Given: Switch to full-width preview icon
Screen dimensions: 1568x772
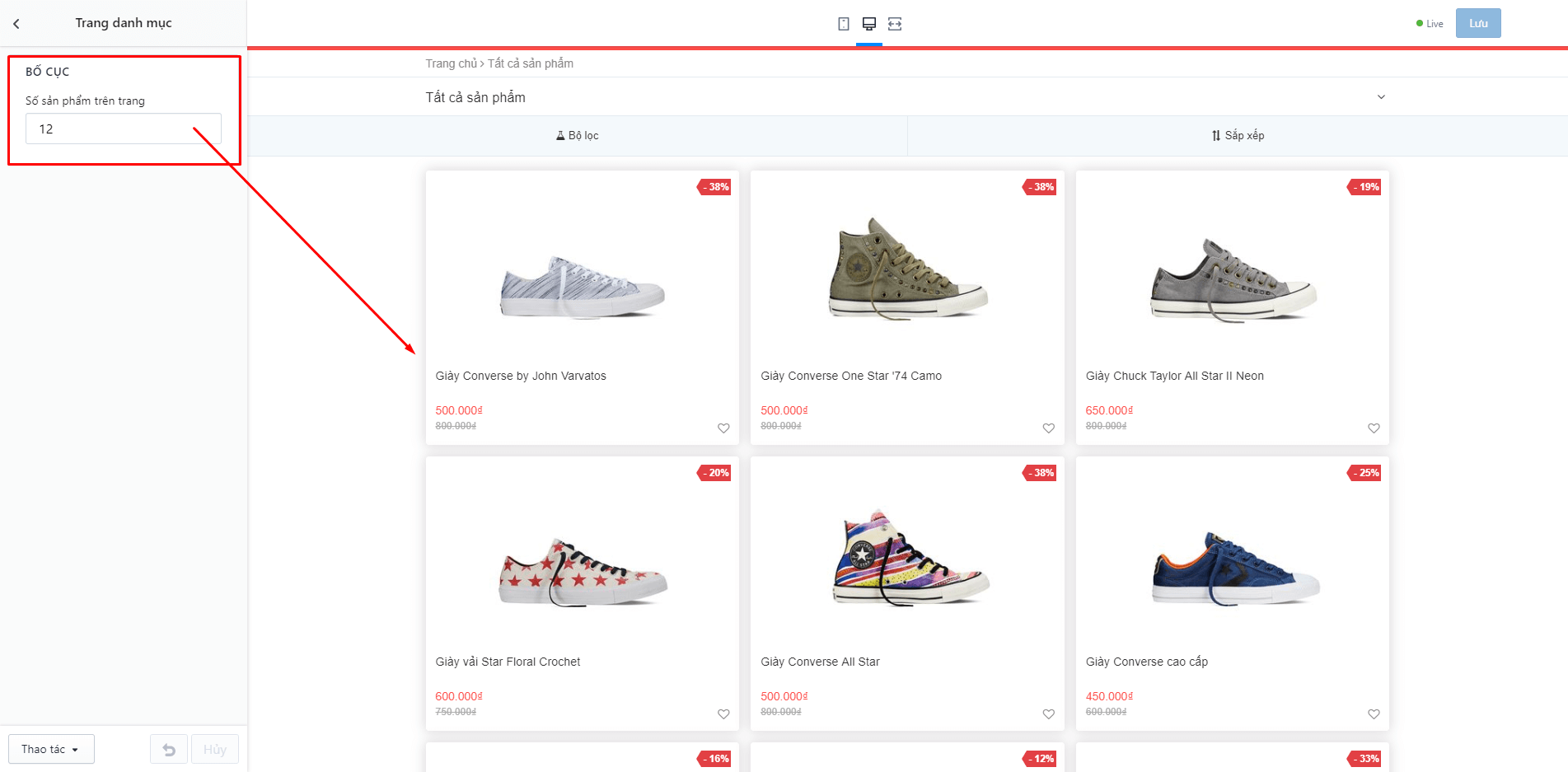Looking at the screenshot, I should coord(895,24).
